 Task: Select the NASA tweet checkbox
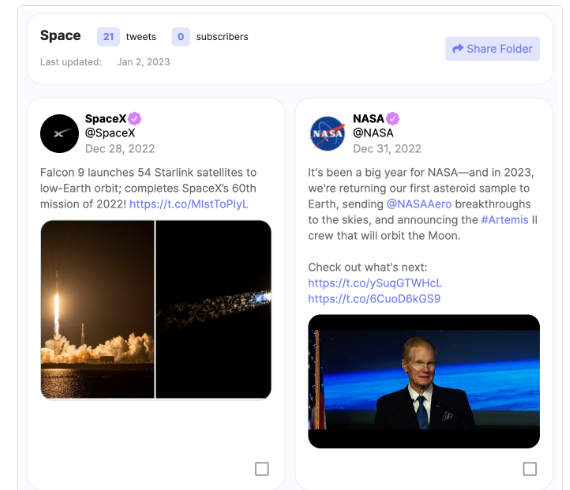click(530, 469)
